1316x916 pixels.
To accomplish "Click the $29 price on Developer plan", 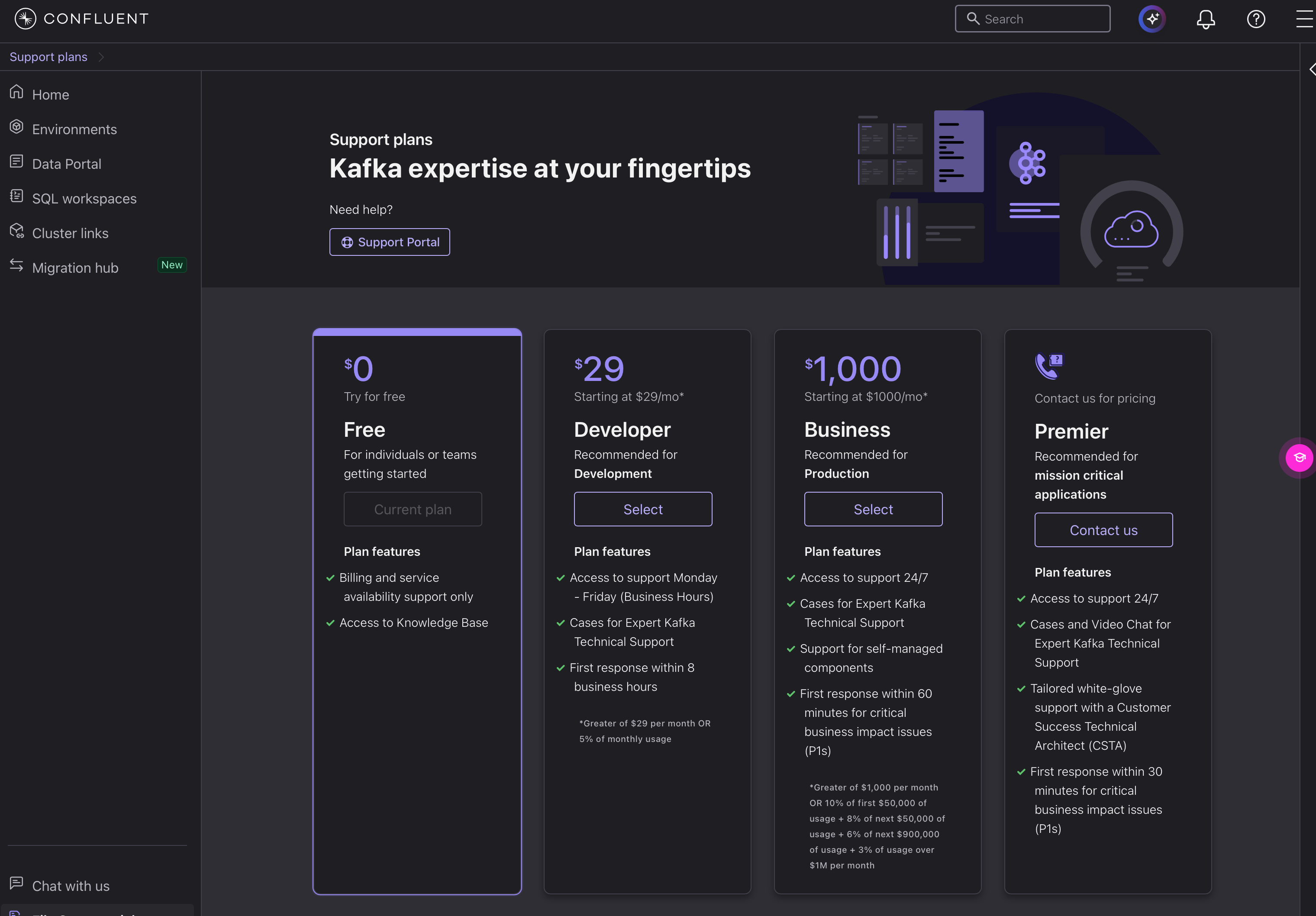I will [600, 368].
